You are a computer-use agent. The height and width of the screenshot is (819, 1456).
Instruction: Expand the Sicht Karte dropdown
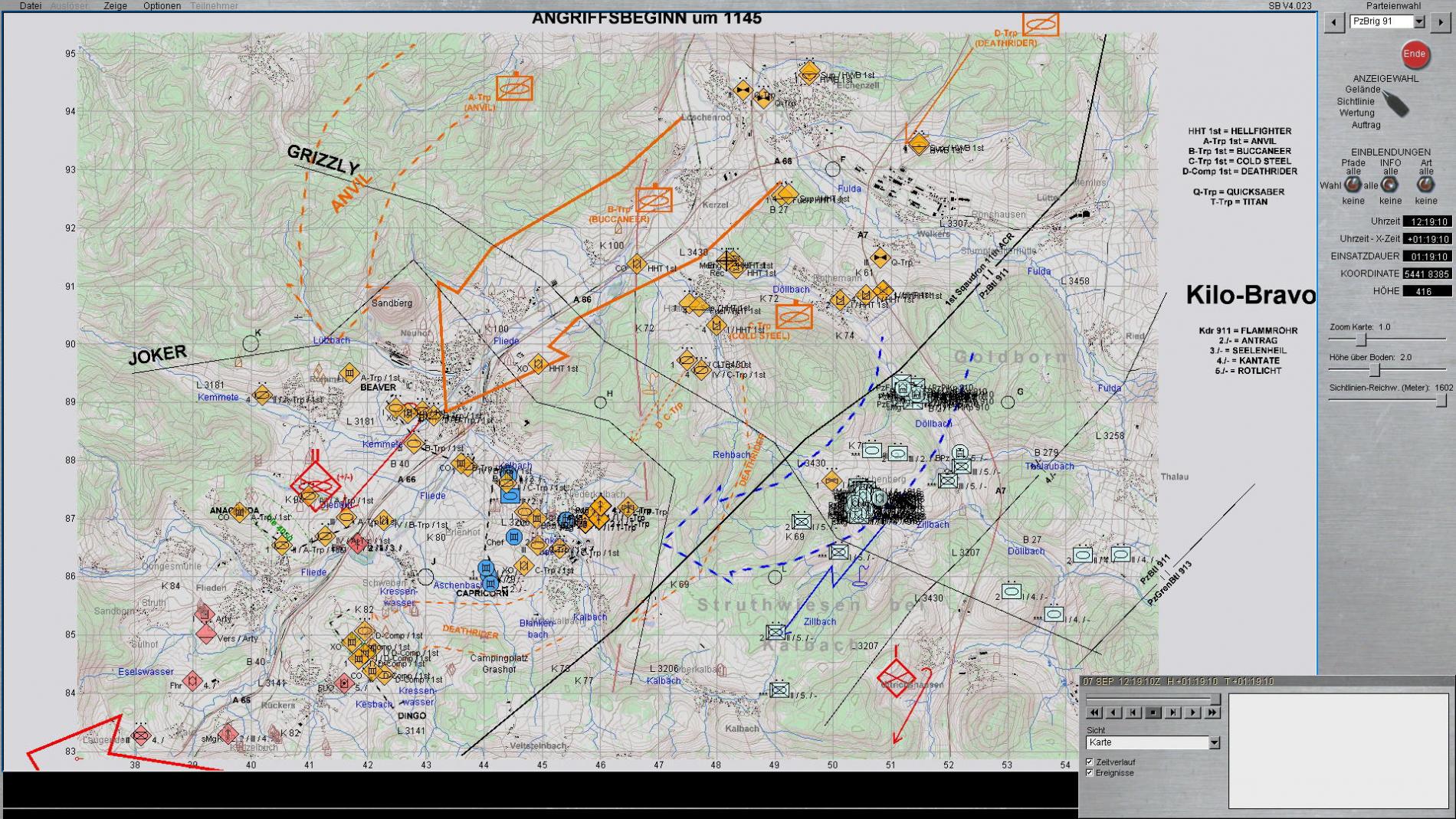[1214, 742]
